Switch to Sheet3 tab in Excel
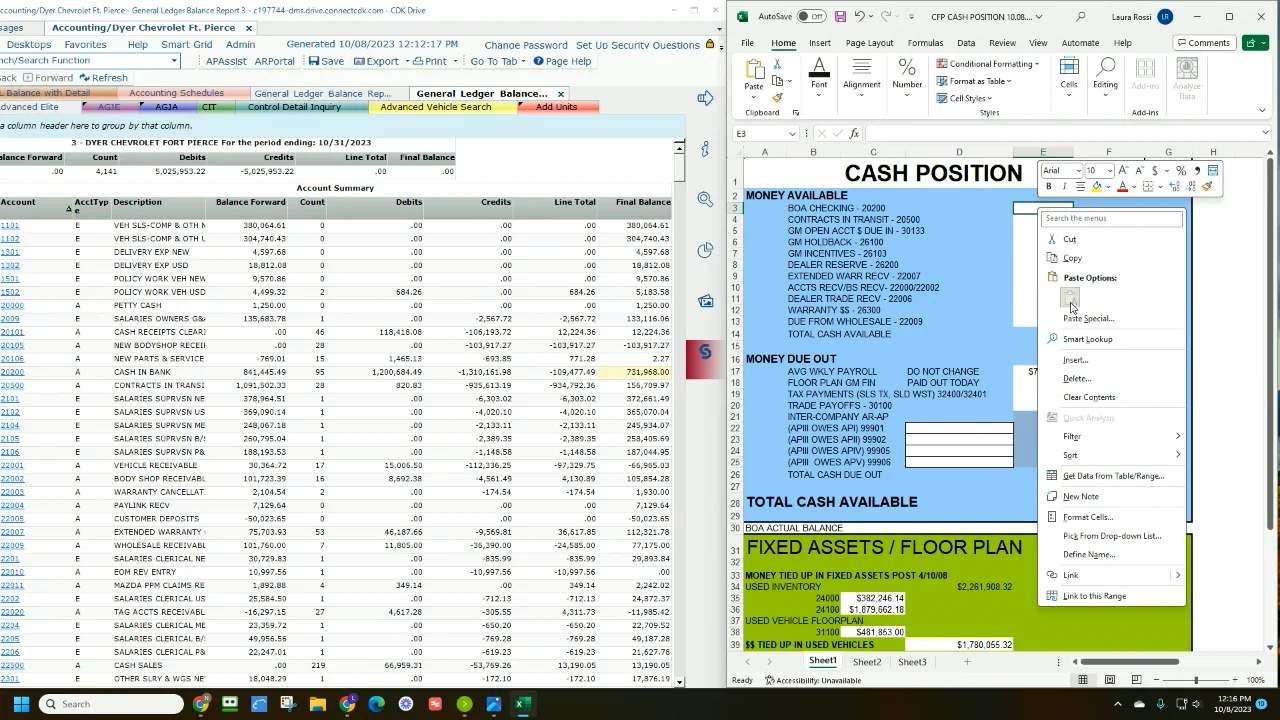 coord(912,662)
